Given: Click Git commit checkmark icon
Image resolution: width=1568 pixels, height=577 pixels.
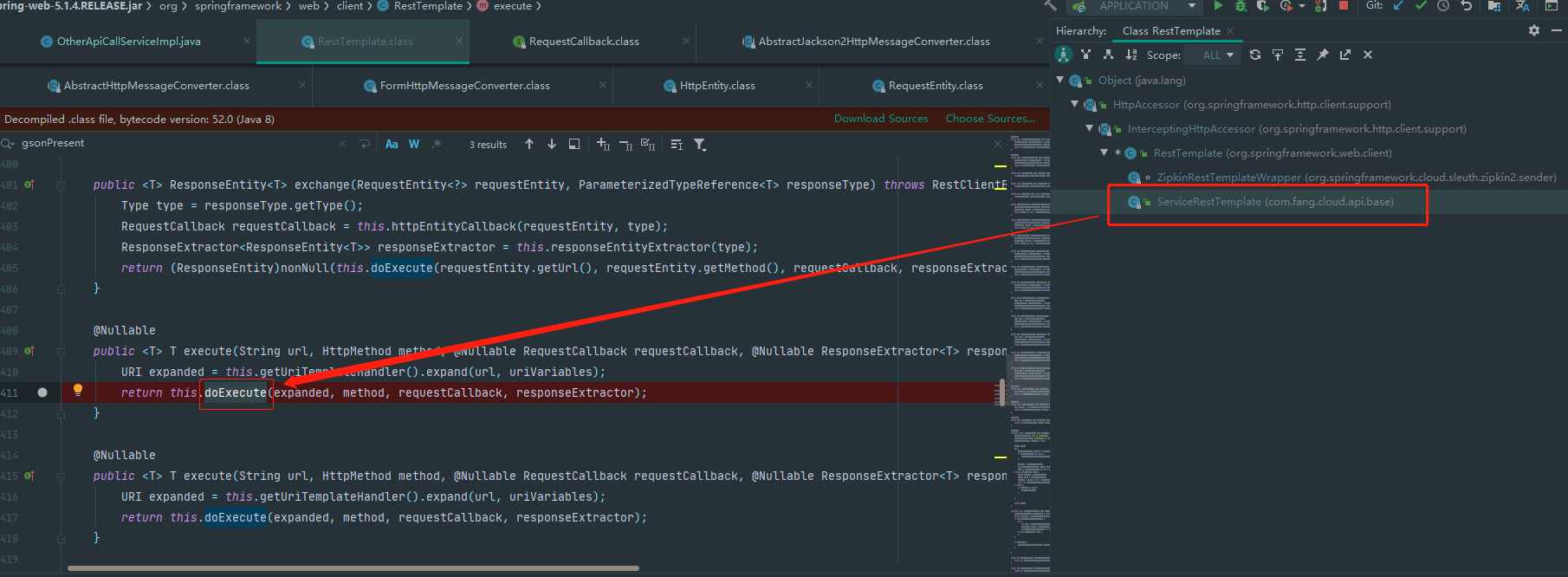Looking at the screenshot, I should (x=1421, y=6).
